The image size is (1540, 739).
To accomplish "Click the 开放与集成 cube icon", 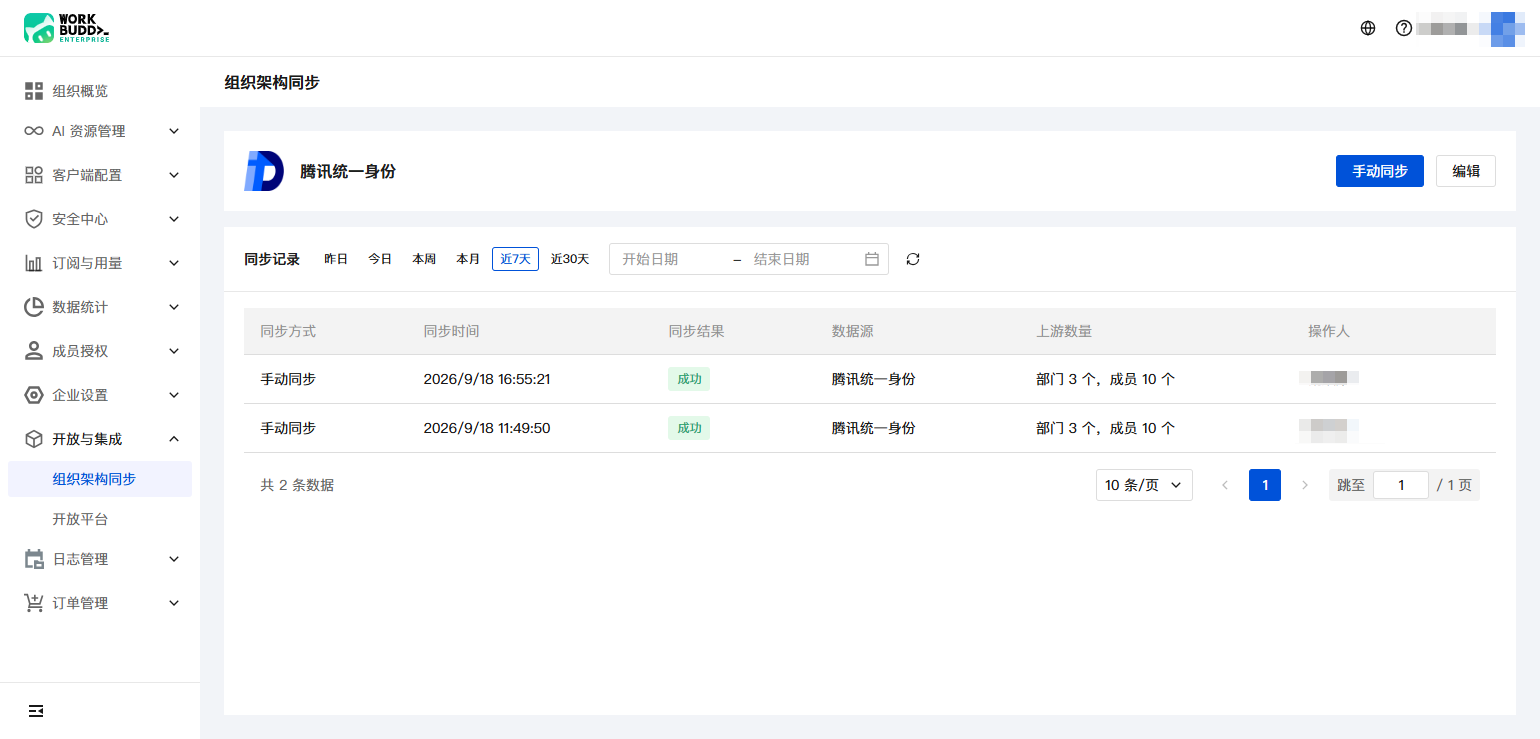I will (x=34, y=439).
